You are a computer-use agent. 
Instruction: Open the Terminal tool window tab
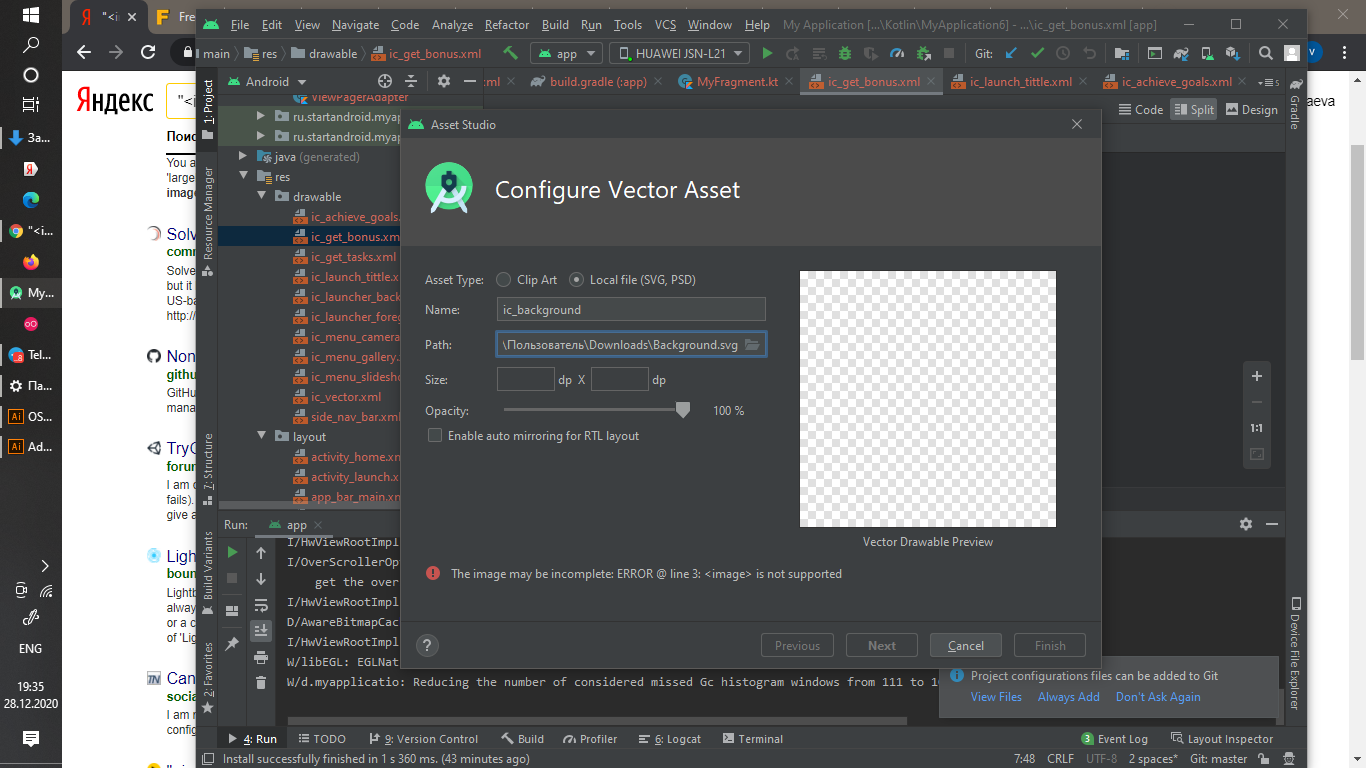(x=752, y=739)
